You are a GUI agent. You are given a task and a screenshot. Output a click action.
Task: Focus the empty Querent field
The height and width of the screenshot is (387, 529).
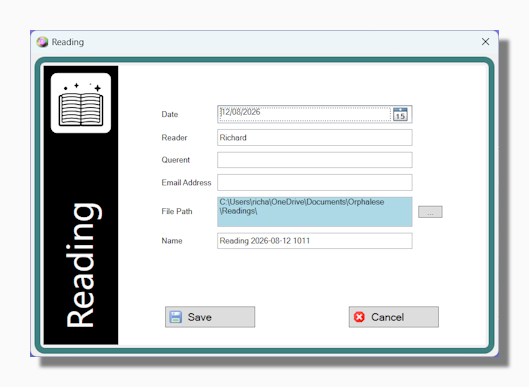pyautogui.click(x=315, y=160)
